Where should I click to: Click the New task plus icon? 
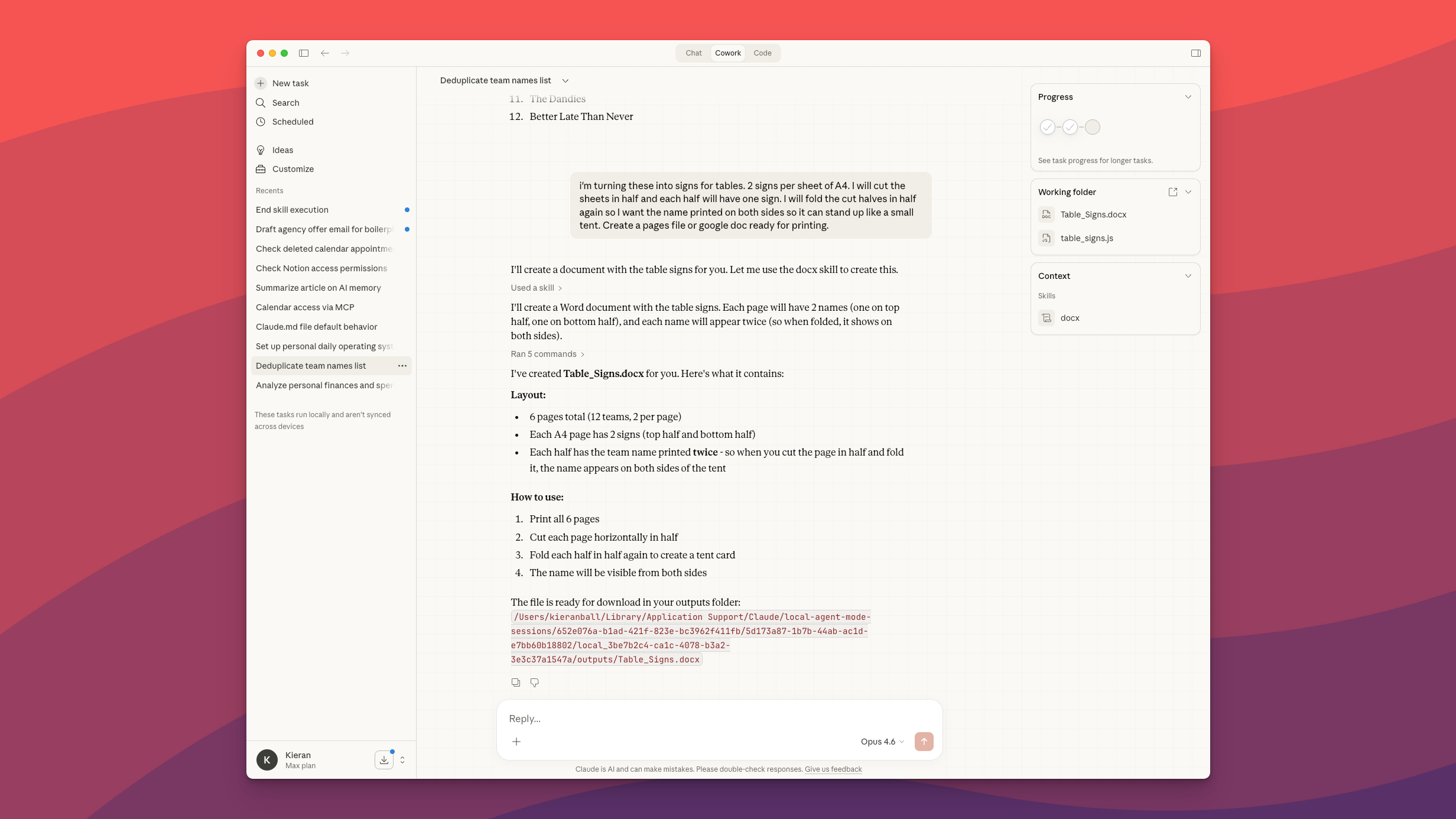coord(261,83)
